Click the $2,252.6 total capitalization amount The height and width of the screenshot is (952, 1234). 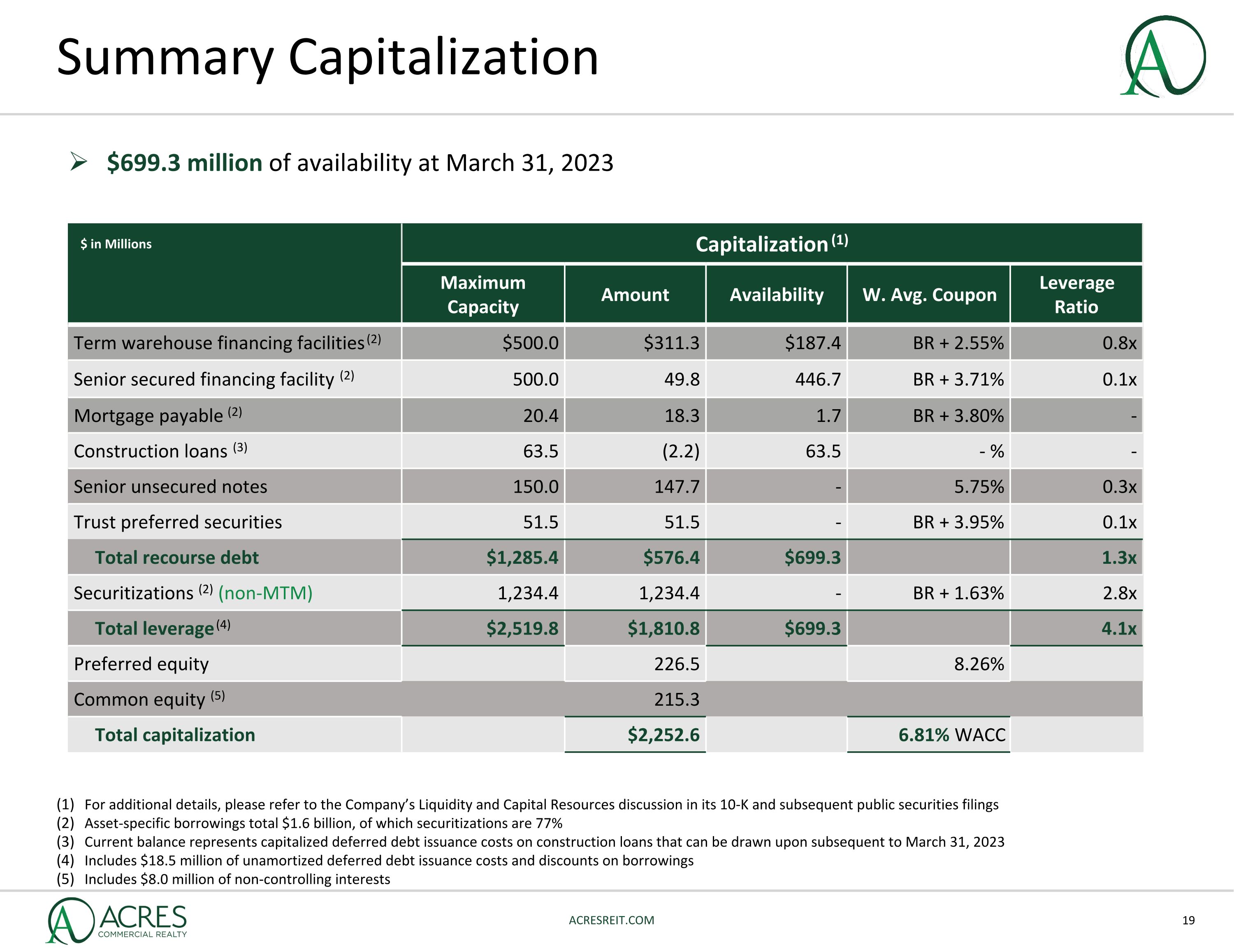tap(663, 734)
